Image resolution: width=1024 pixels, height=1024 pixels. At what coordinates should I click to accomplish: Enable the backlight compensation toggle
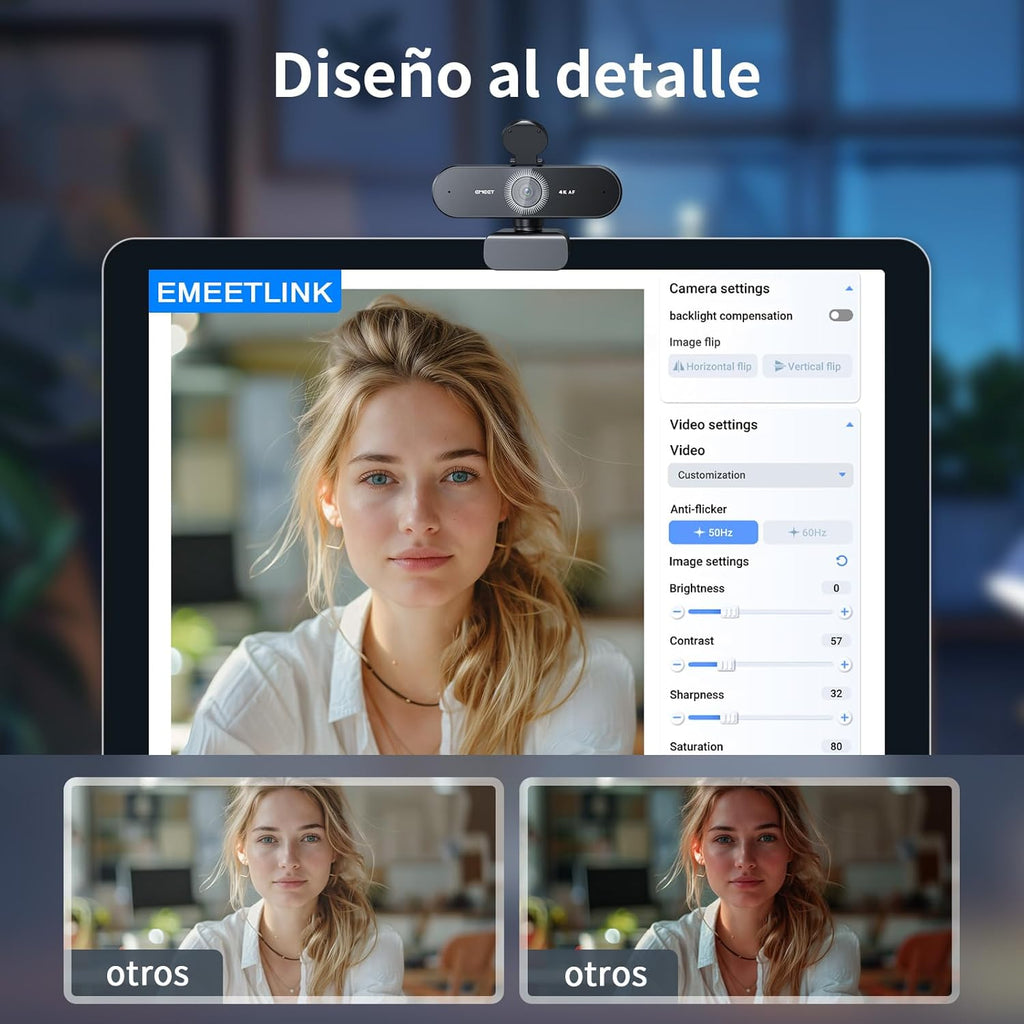point(841,315)
